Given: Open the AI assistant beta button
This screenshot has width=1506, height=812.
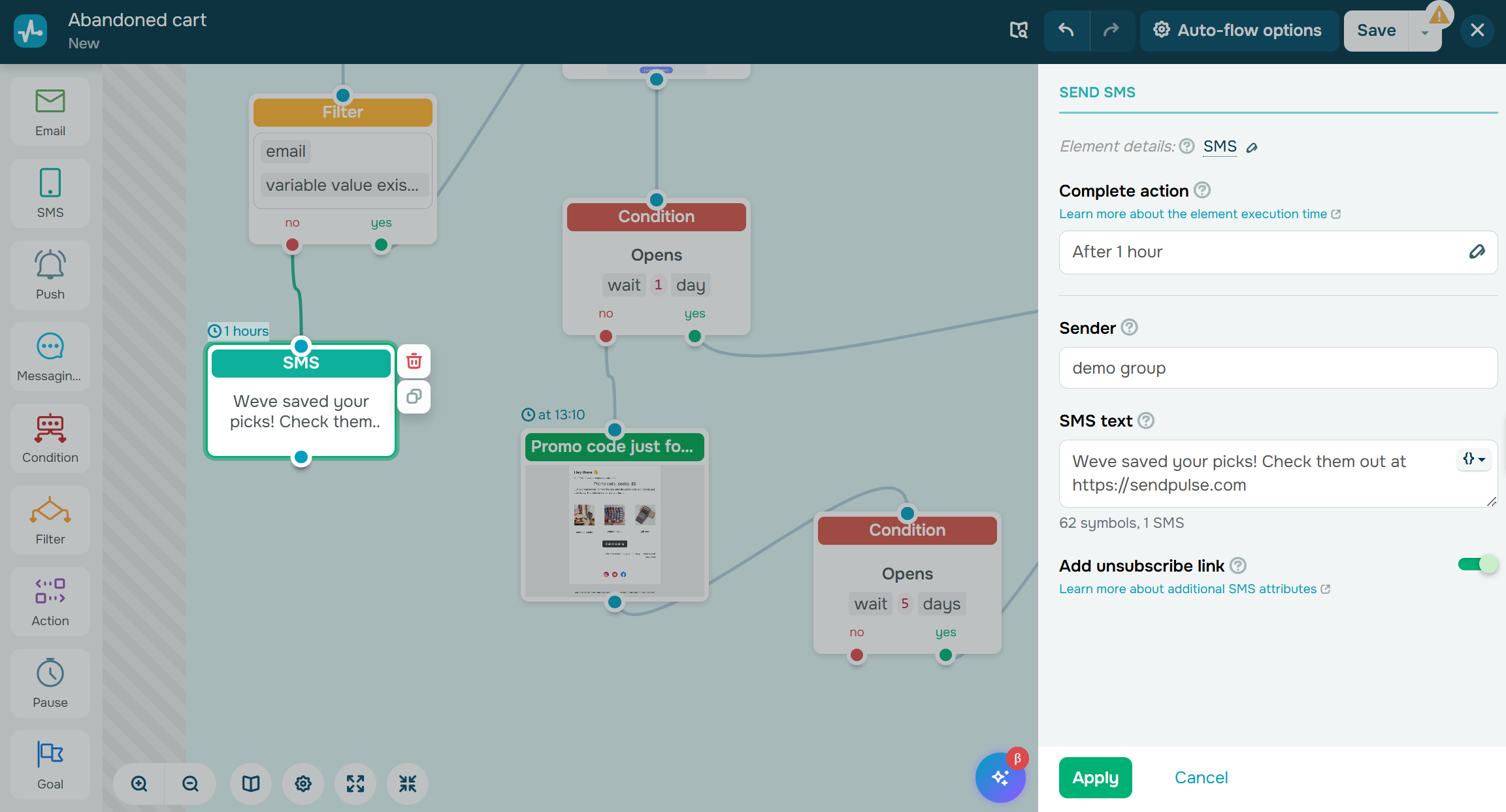Looking at the screenshot, I should pos(1000,777).
